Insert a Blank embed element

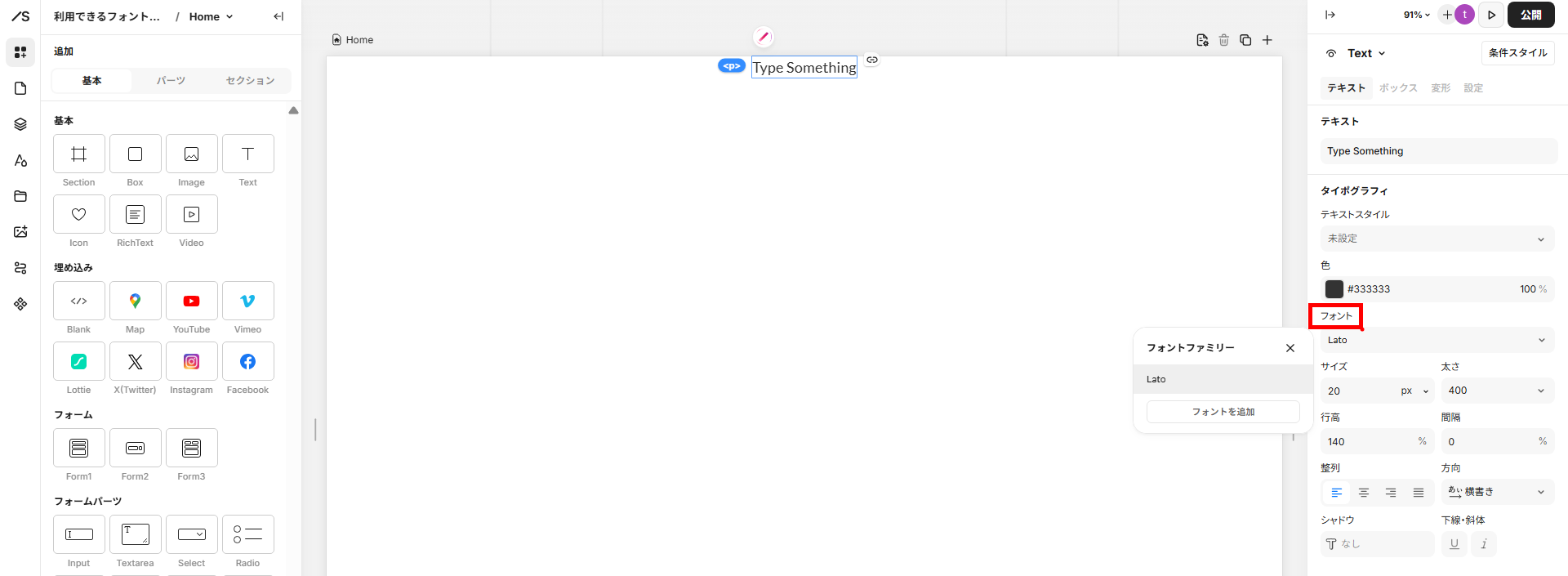click(x=79, y=301)
